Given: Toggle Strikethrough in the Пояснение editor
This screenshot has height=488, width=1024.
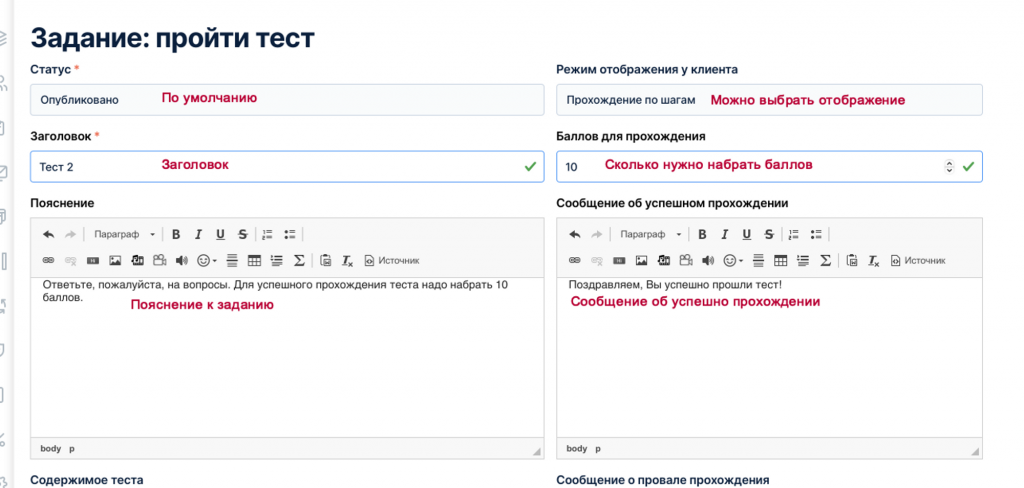Looking at the screenshot, I should [x=242, y=235].
